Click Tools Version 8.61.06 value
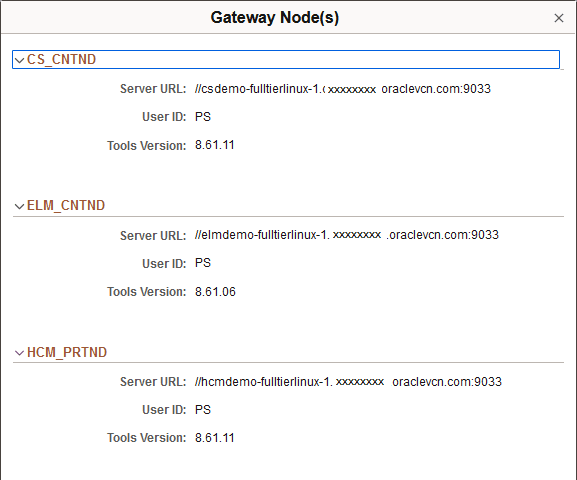 pos(215,292)
